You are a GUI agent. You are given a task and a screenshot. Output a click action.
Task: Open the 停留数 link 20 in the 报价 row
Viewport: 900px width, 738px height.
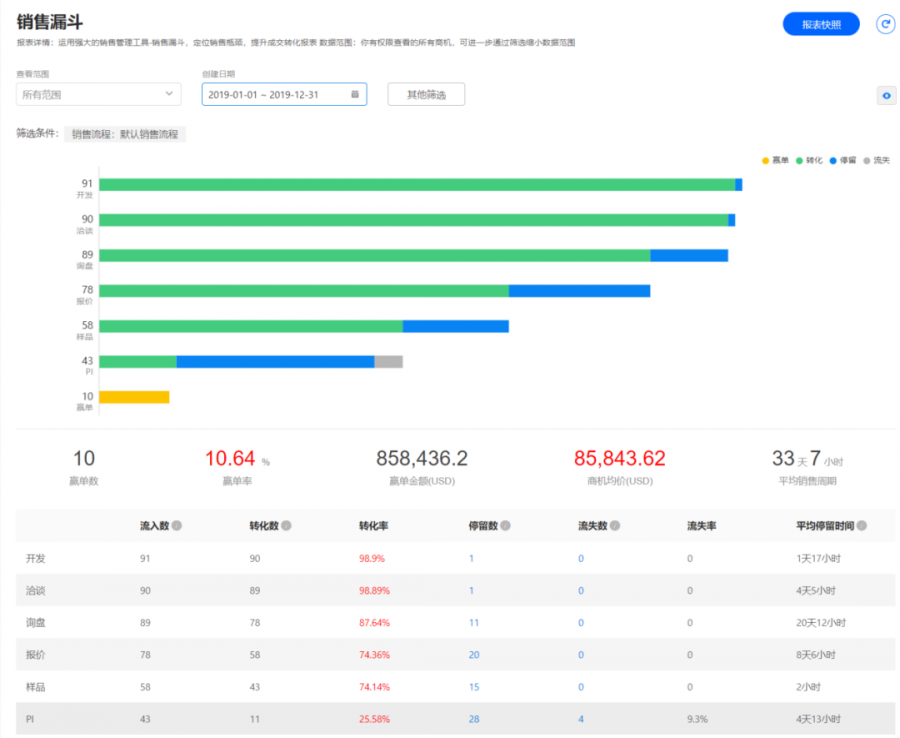[x=474, y=655]
